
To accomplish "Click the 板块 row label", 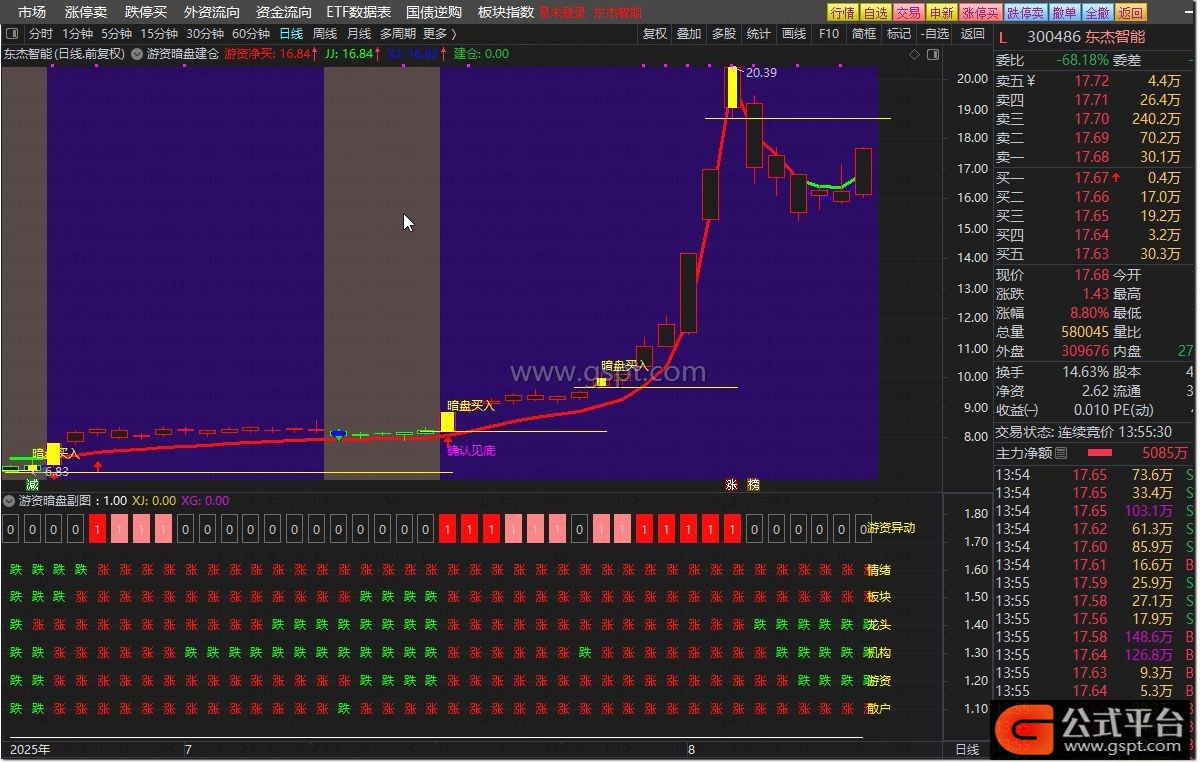I will [x=878, y=597].
